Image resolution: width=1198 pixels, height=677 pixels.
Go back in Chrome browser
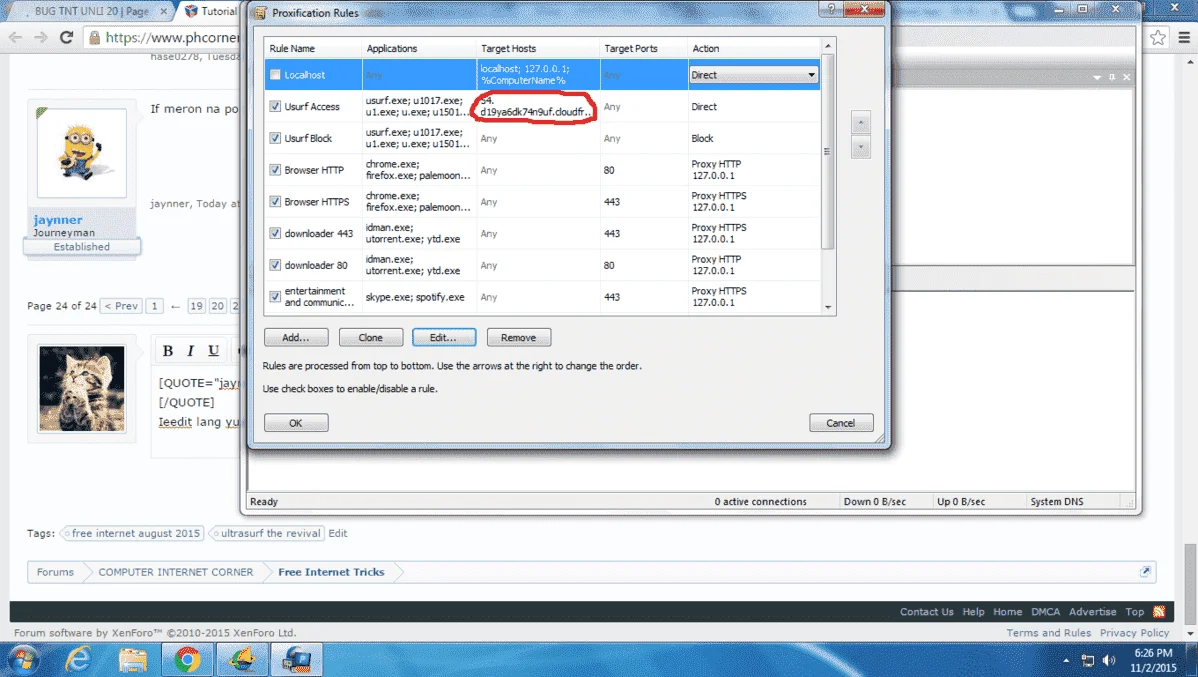tap(15, 37)
